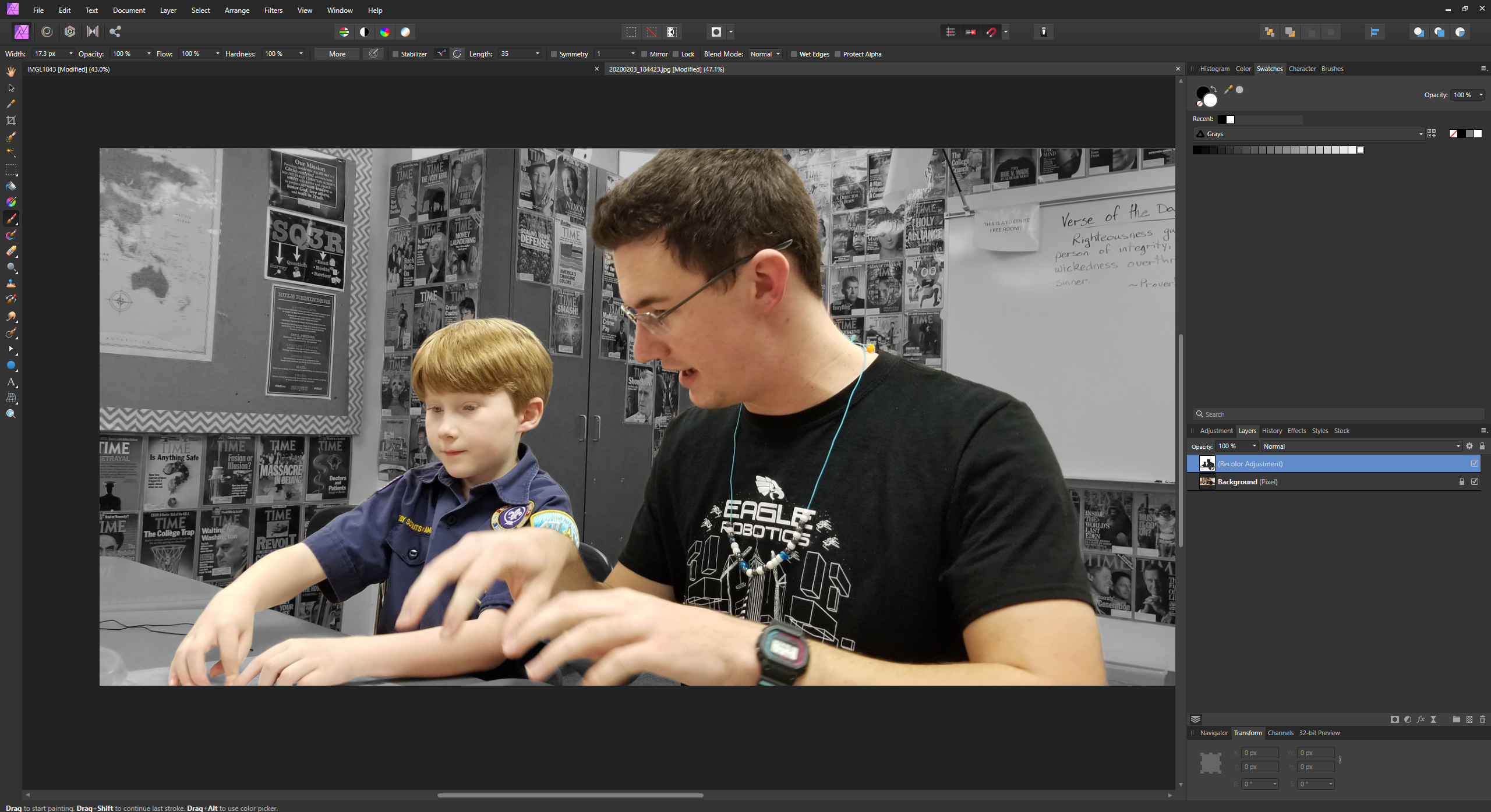Open the Grays swatch palette dropdown
The height and width of the screenshot is (812, 1491).
point(1308,134)
